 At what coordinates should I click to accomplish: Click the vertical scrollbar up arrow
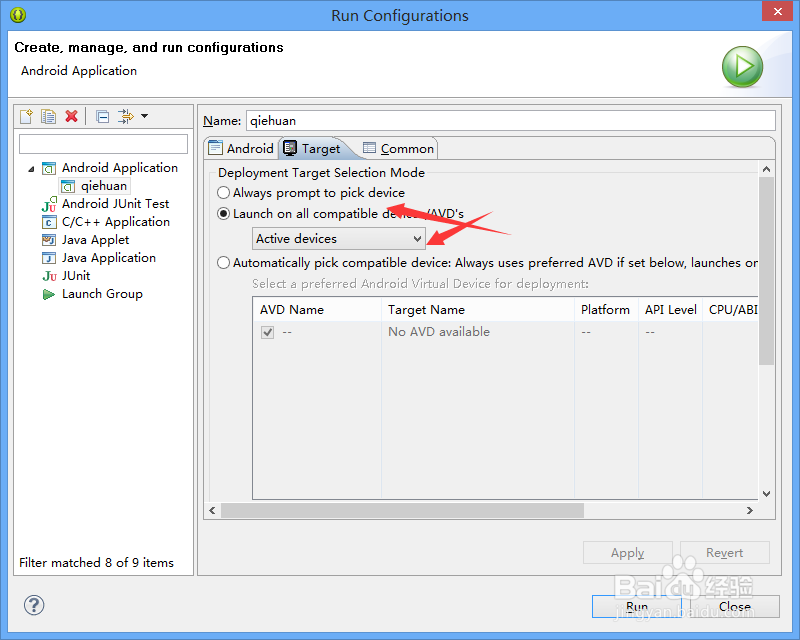tap(766, 169)
